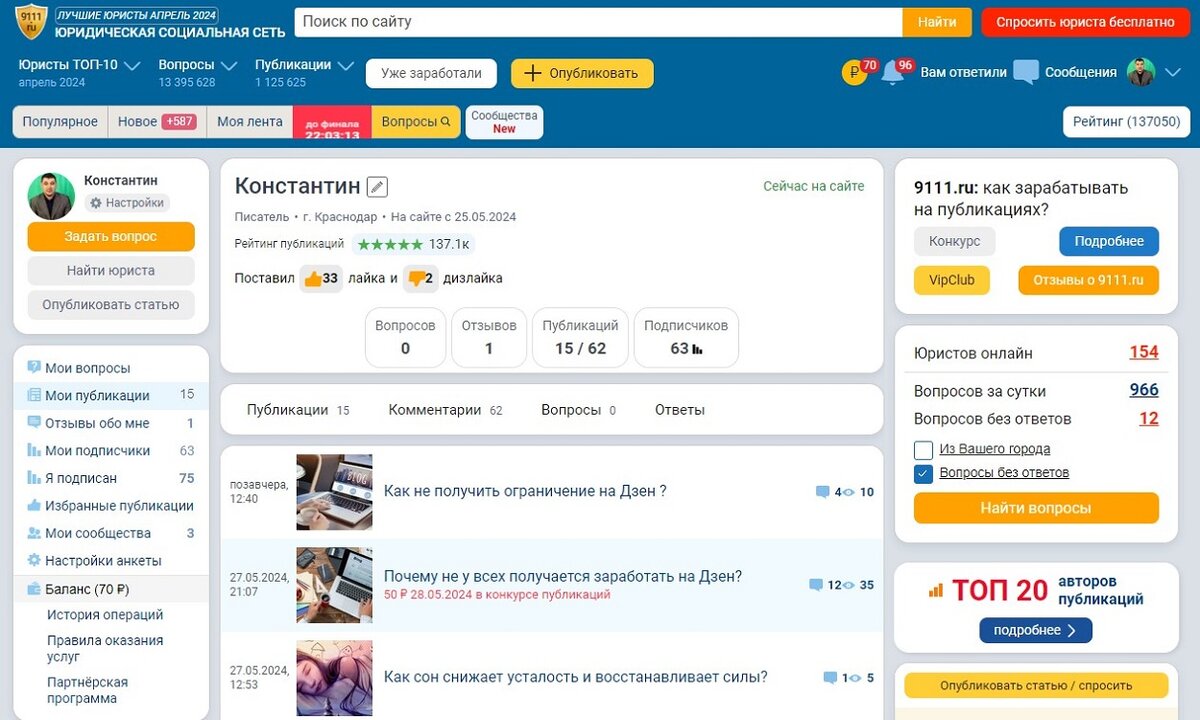Click comments icon on sleep article

point(830,678)
